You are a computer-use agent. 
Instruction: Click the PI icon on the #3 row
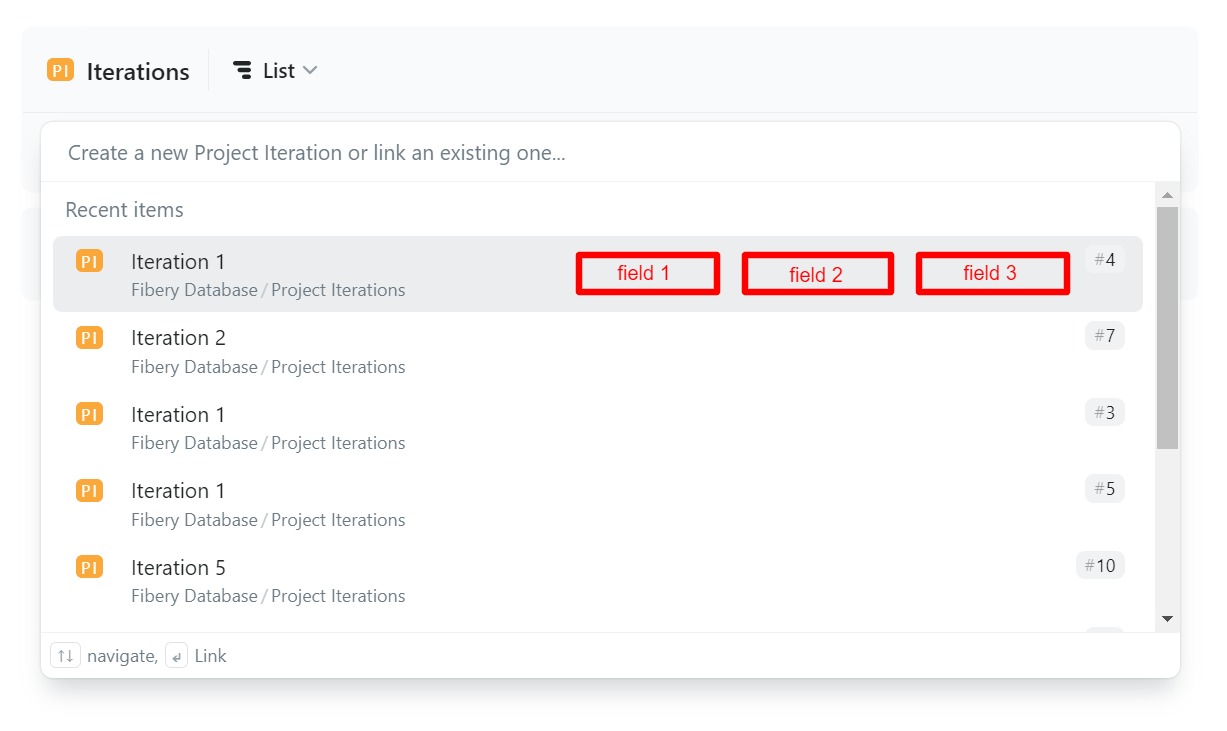89,414
